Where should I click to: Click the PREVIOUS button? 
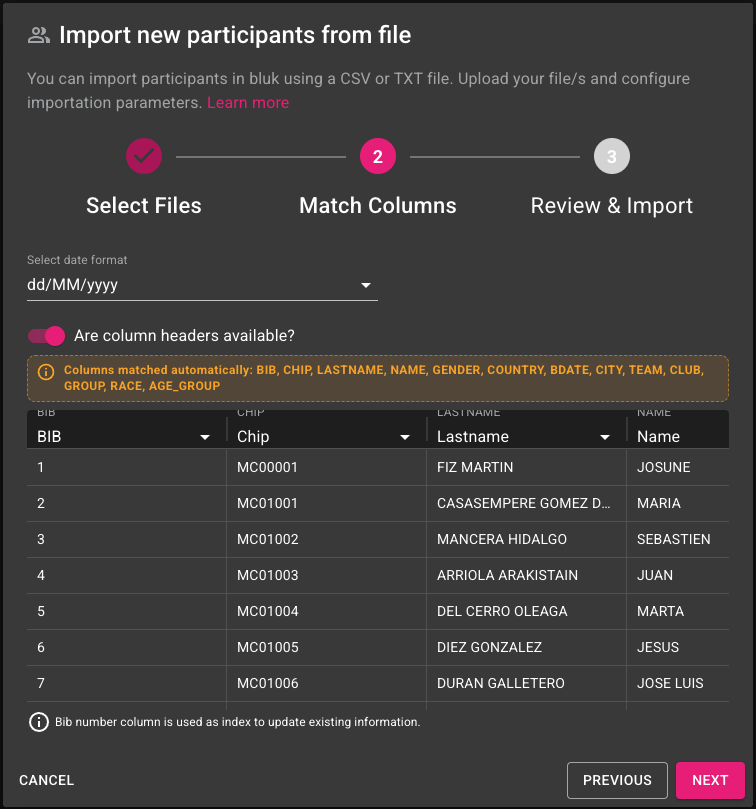coord(617,780)
